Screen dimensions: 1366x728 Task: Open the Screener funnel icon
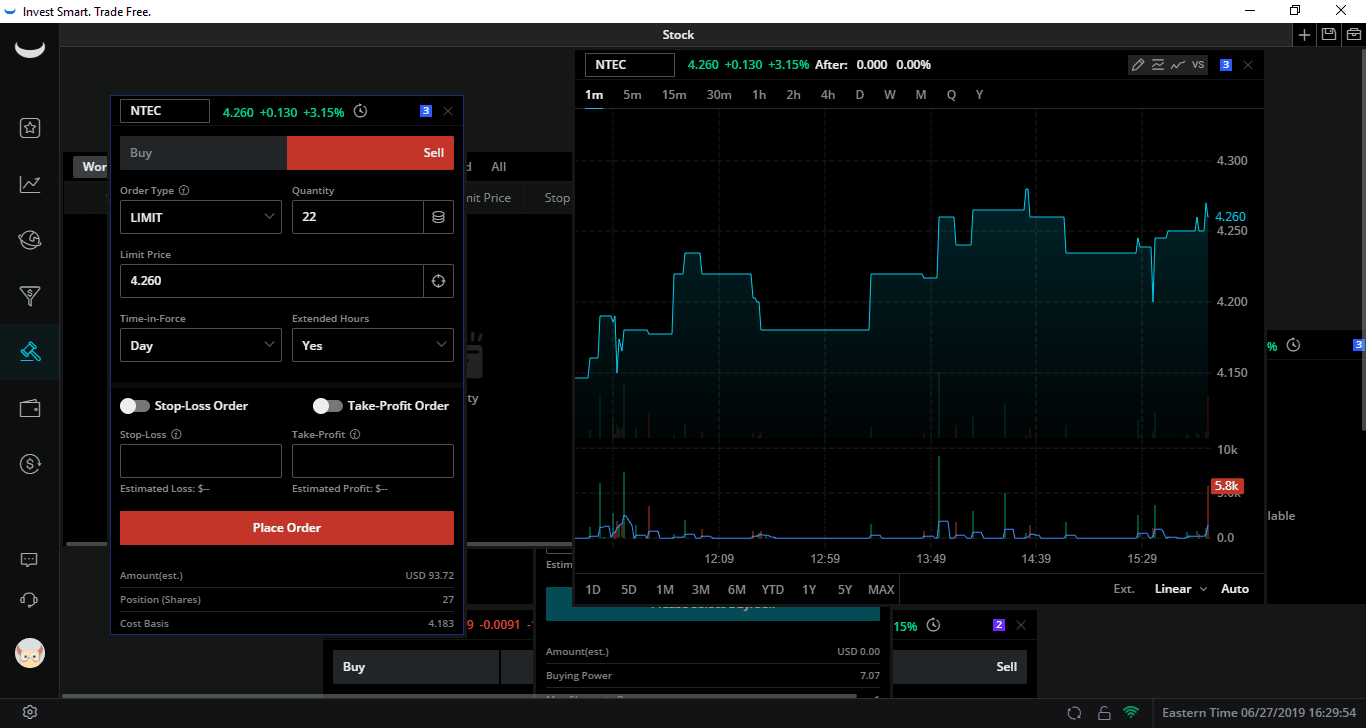pyautogui.click(x=30, y=296)
